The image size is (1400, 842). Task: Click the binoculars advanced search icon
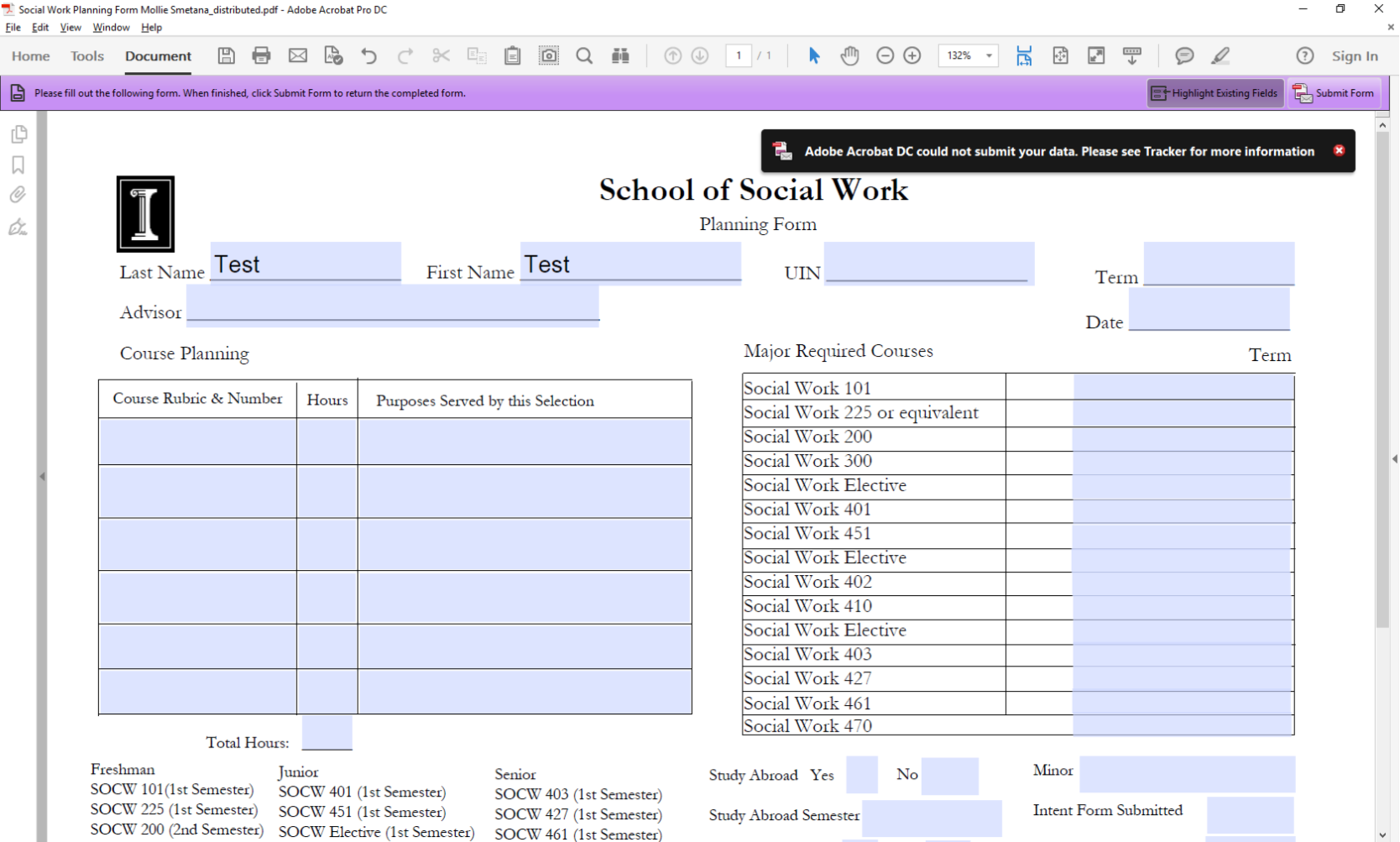pyautogui.click(x=621, y=56)
